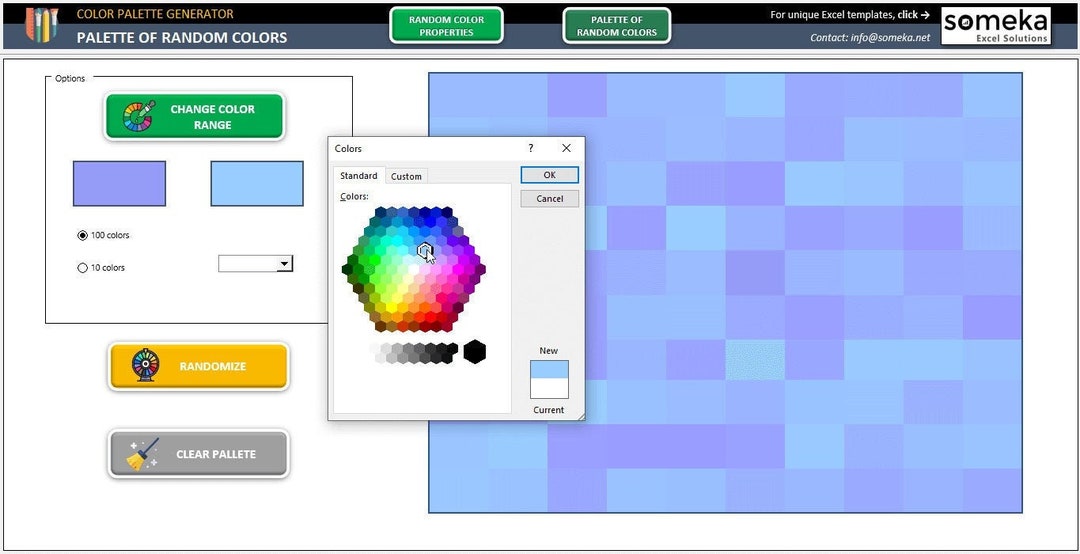Screen dimensions: 1080x554
Task: Click the paint palette icon on Change Color Range
Action: pos(138,116)
